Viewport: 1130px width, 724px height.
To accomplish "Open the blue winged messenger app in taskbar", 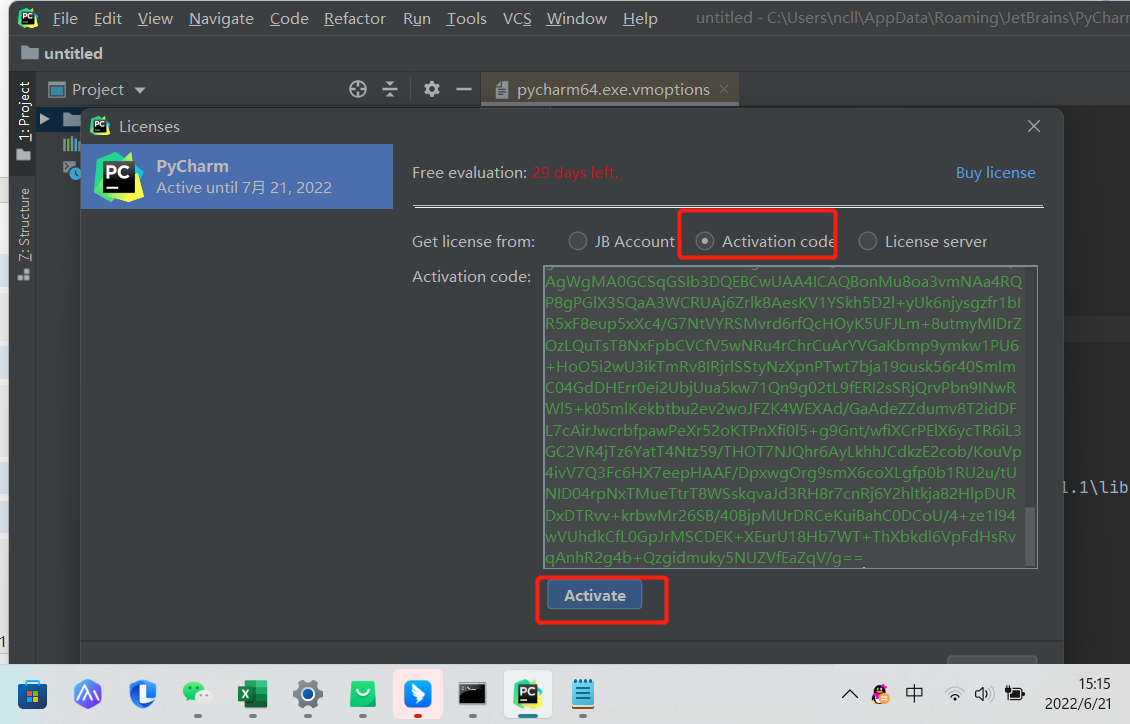I will click(417, 694).
